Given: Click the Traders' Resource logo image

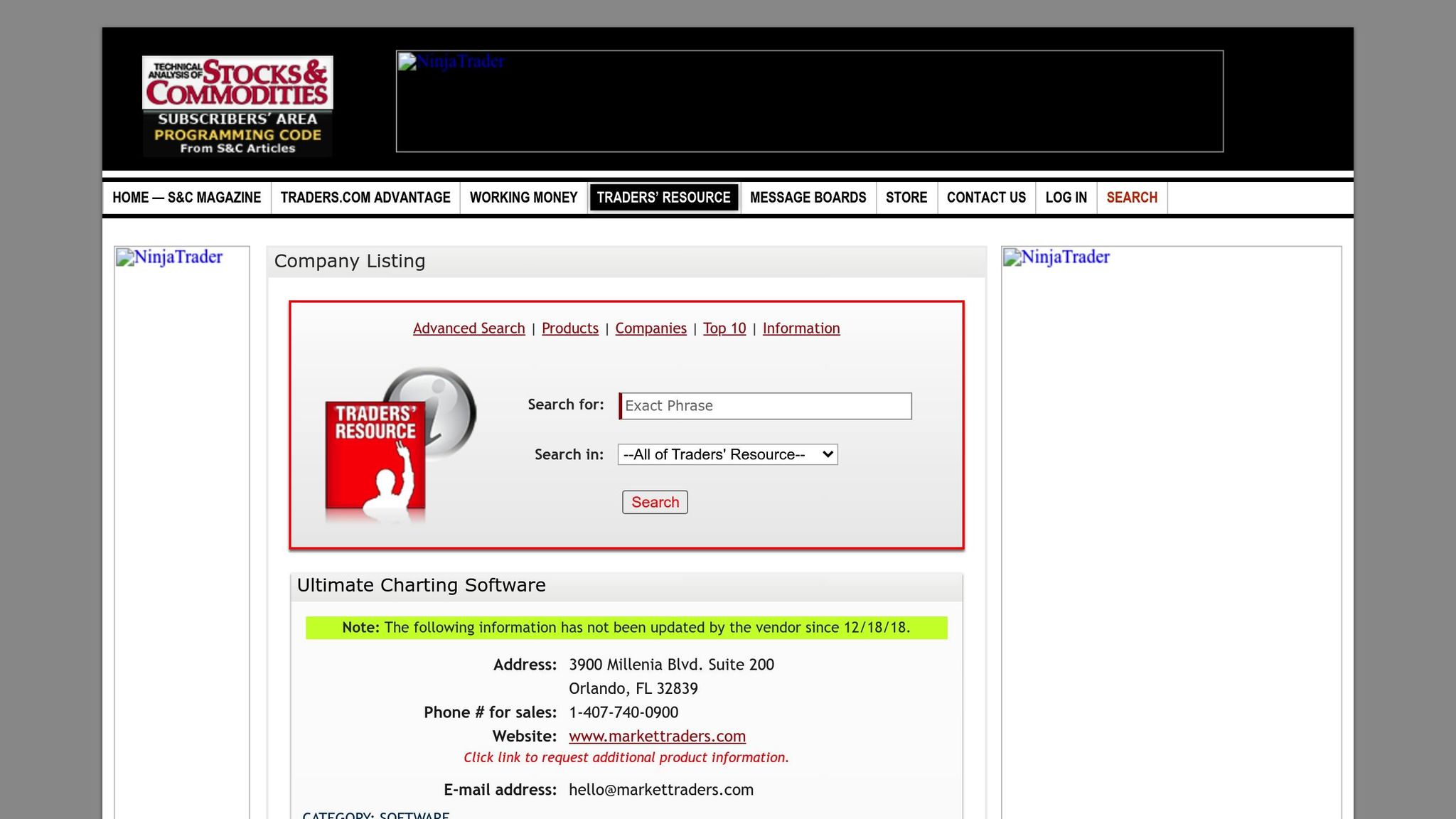Looking at the screenshot, I should tap(400, 446).
